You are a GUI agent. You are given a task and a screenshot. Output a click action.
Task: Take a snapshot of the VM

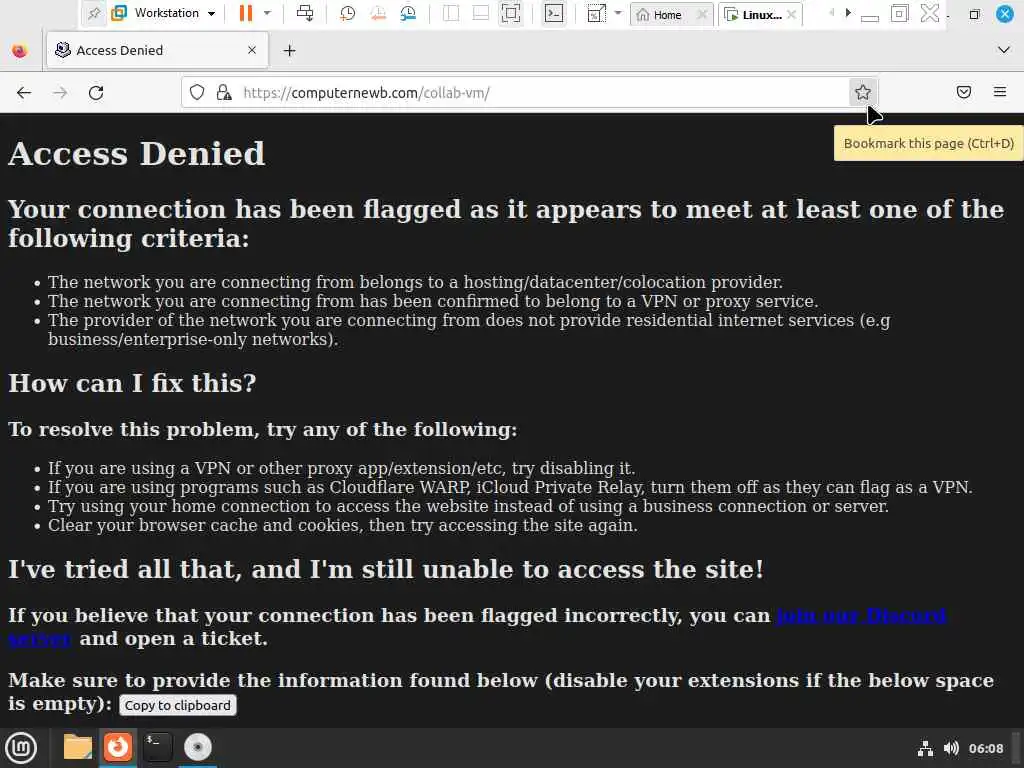coord(347,13)
